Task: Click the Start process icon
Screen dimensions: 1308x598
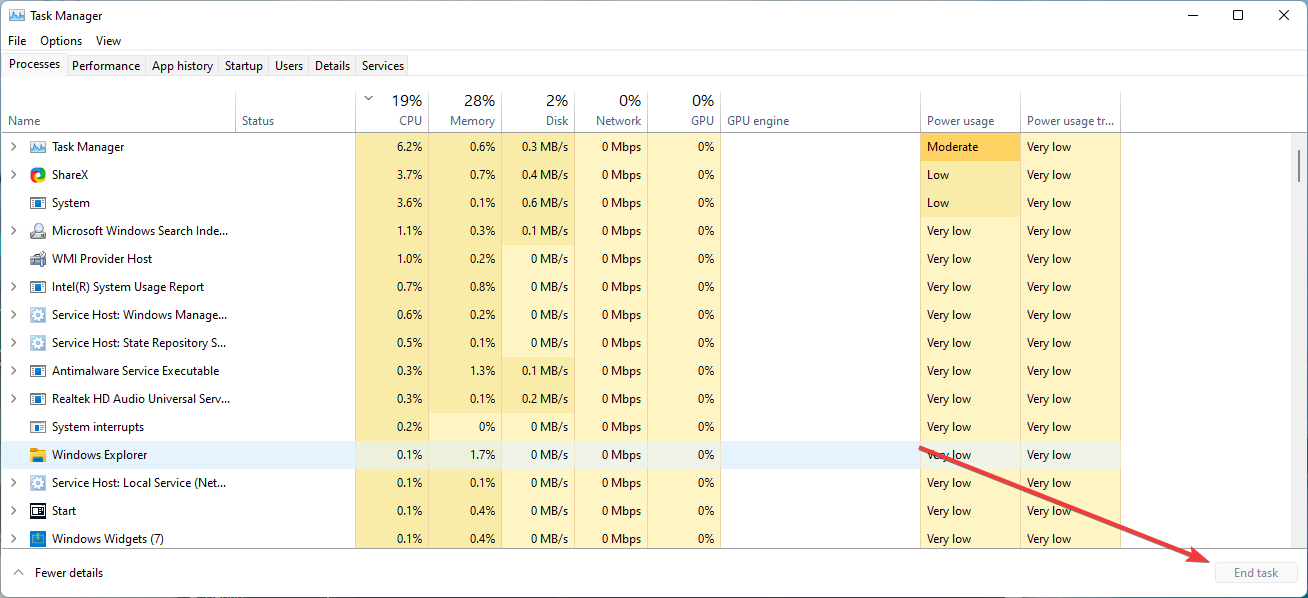Action: pyautogui.click(x=38, y=511)
